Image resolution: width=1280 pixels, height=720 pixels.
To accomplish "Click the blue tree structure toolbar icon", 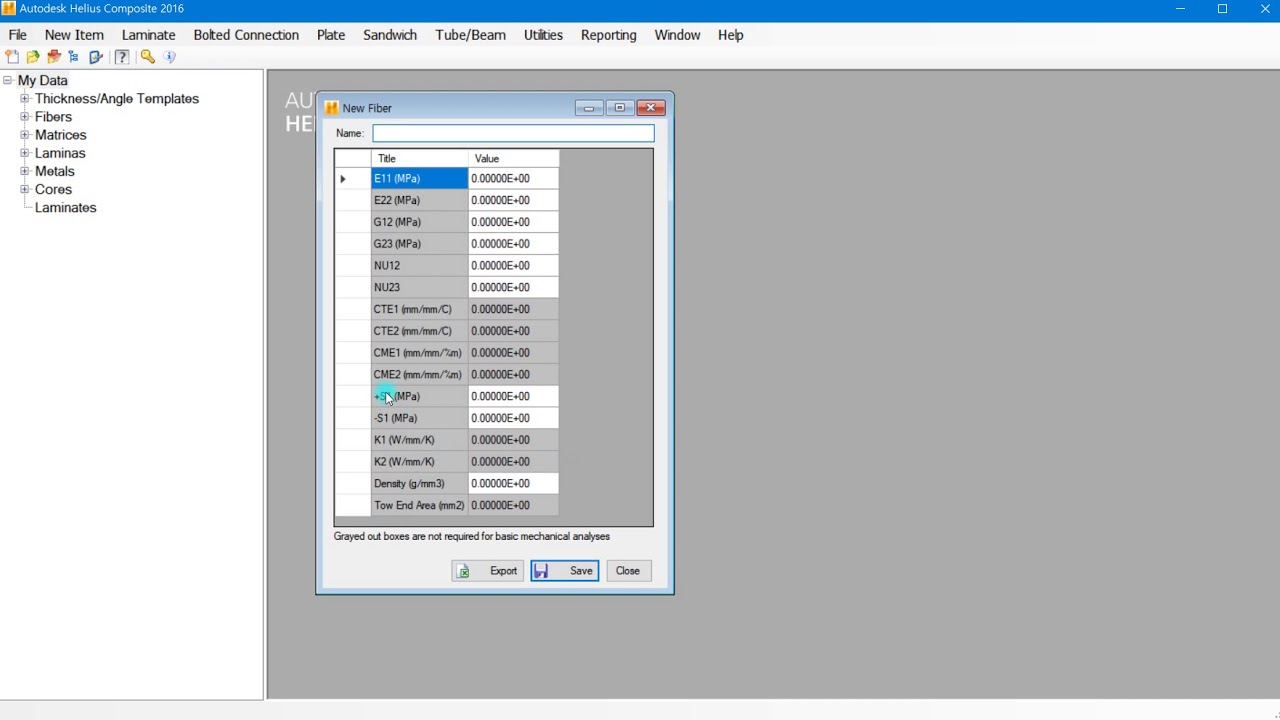I will 74,57.
